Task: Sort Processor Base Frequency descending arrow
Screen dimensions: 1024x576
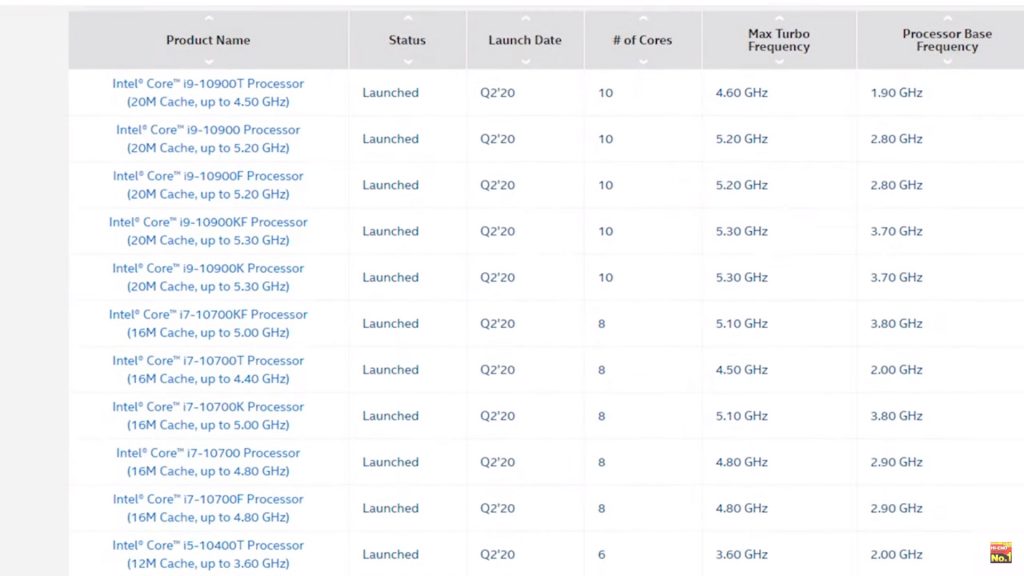Action: [x=947, y=62]
